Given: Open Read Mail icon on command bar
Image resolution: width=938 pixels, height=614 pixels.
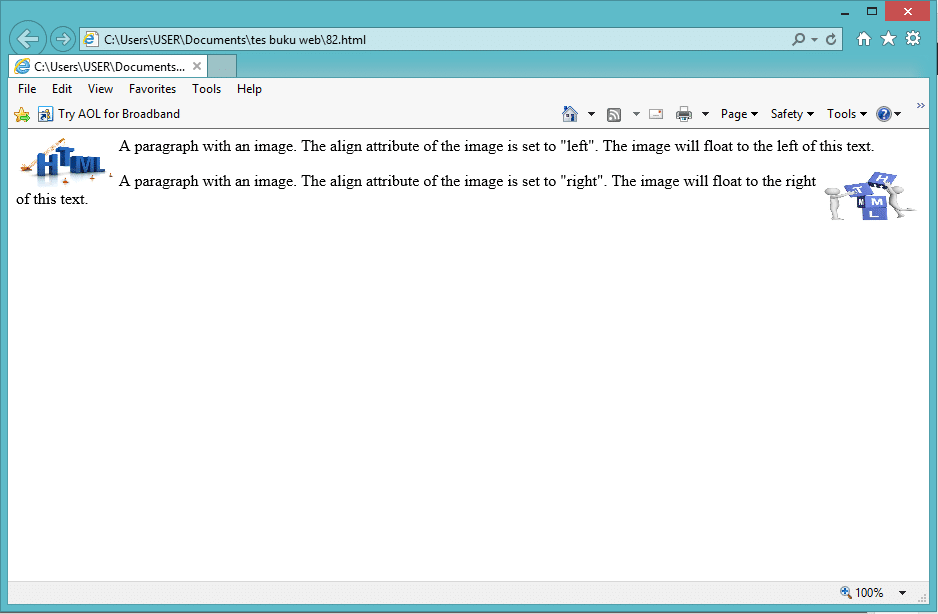Looking at the screenshot, I should [x=655, y=114].
